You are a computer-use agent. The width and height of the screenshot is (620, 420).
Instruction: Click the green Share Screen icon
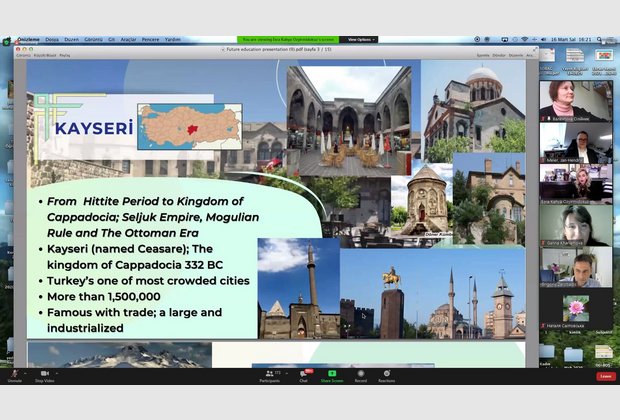point(332,373)
